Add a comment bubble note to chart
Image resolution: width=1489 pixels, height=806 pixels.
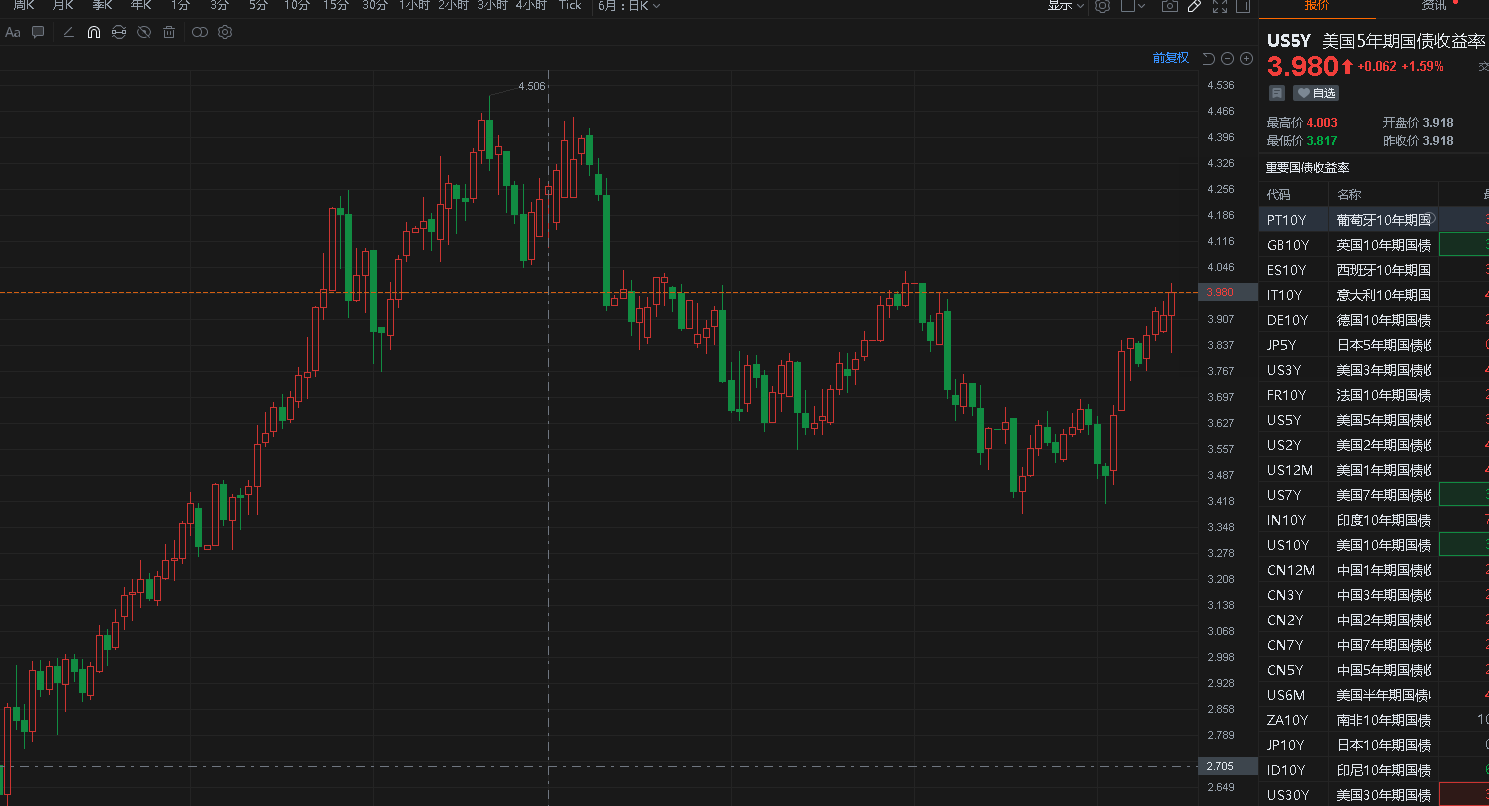coord(38,32)
